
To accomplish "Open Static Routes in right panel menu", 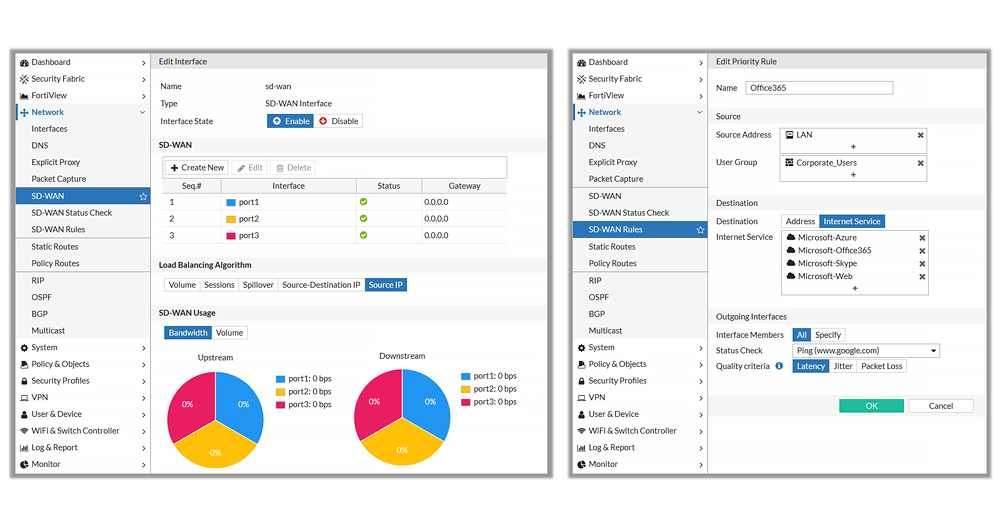I will pyautogui.click(x=612, y=247).
